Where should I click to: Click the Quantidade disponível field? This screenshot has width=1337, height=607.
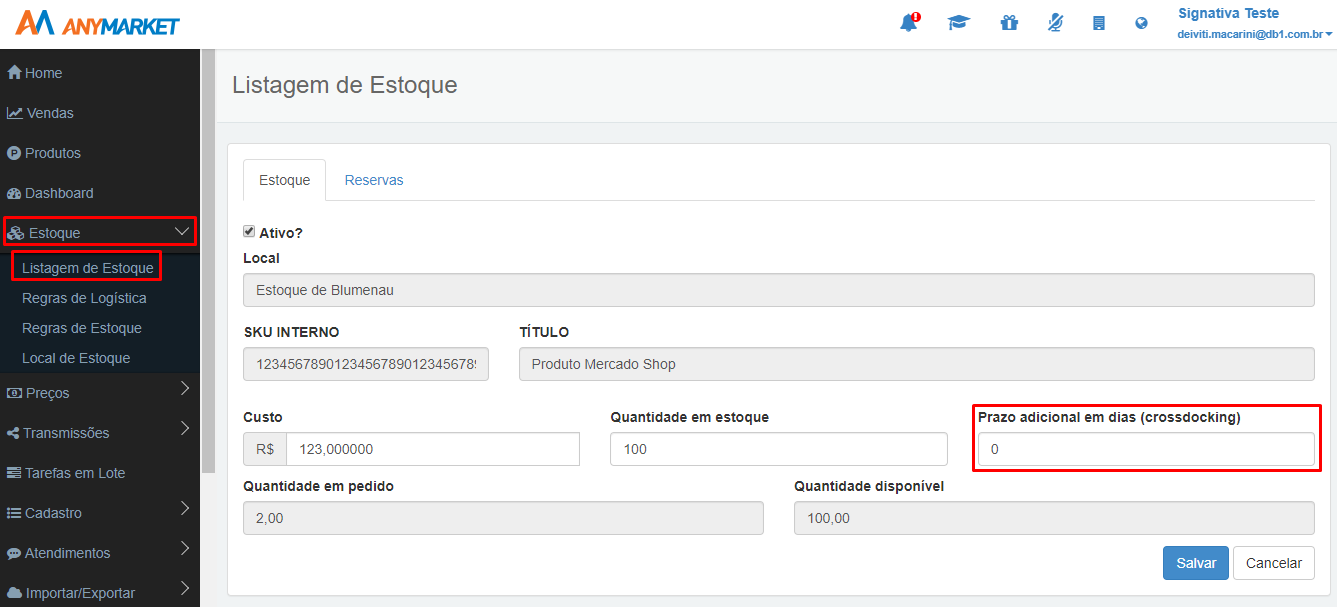click(x=1054, y=518)
